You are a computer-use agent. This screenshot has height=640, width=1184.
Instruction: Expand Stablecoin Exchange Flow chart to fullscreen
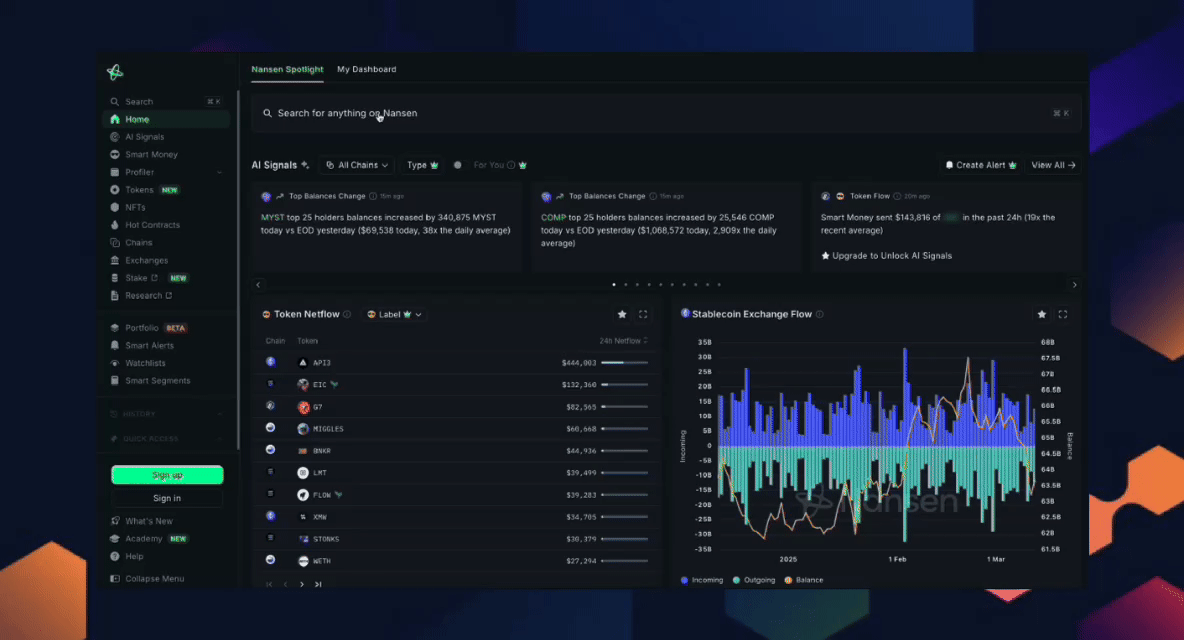1062,314
